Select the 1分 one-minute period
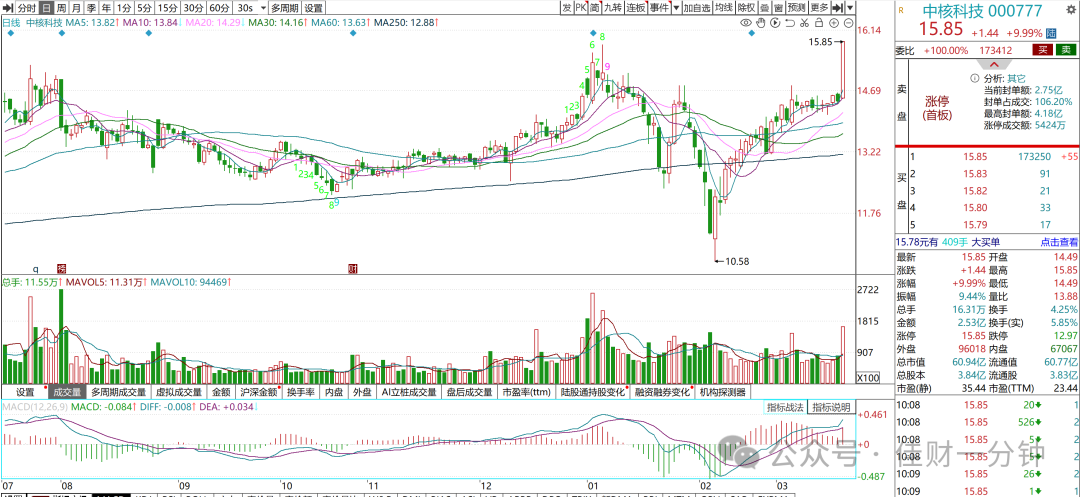 coord(123,8)
